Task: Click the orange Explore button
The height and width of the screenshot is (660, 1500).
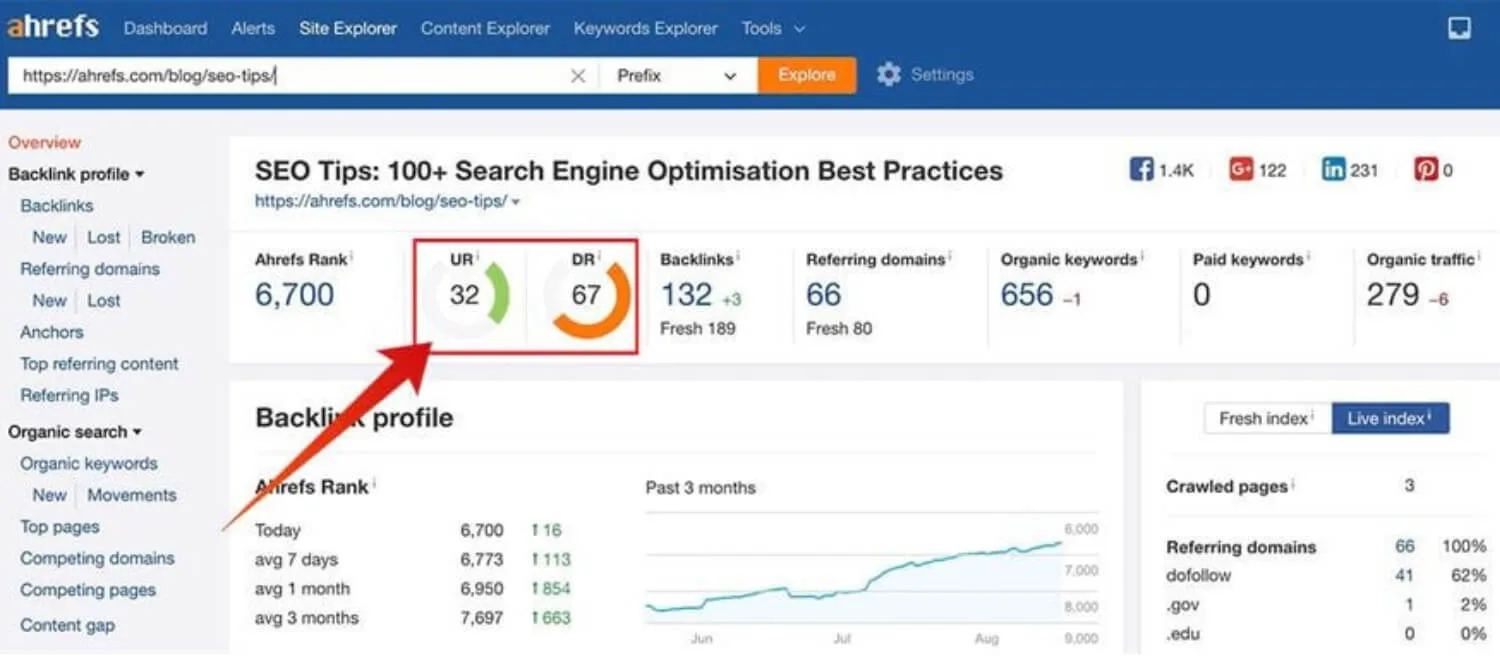Action: (x=806, y=74)
